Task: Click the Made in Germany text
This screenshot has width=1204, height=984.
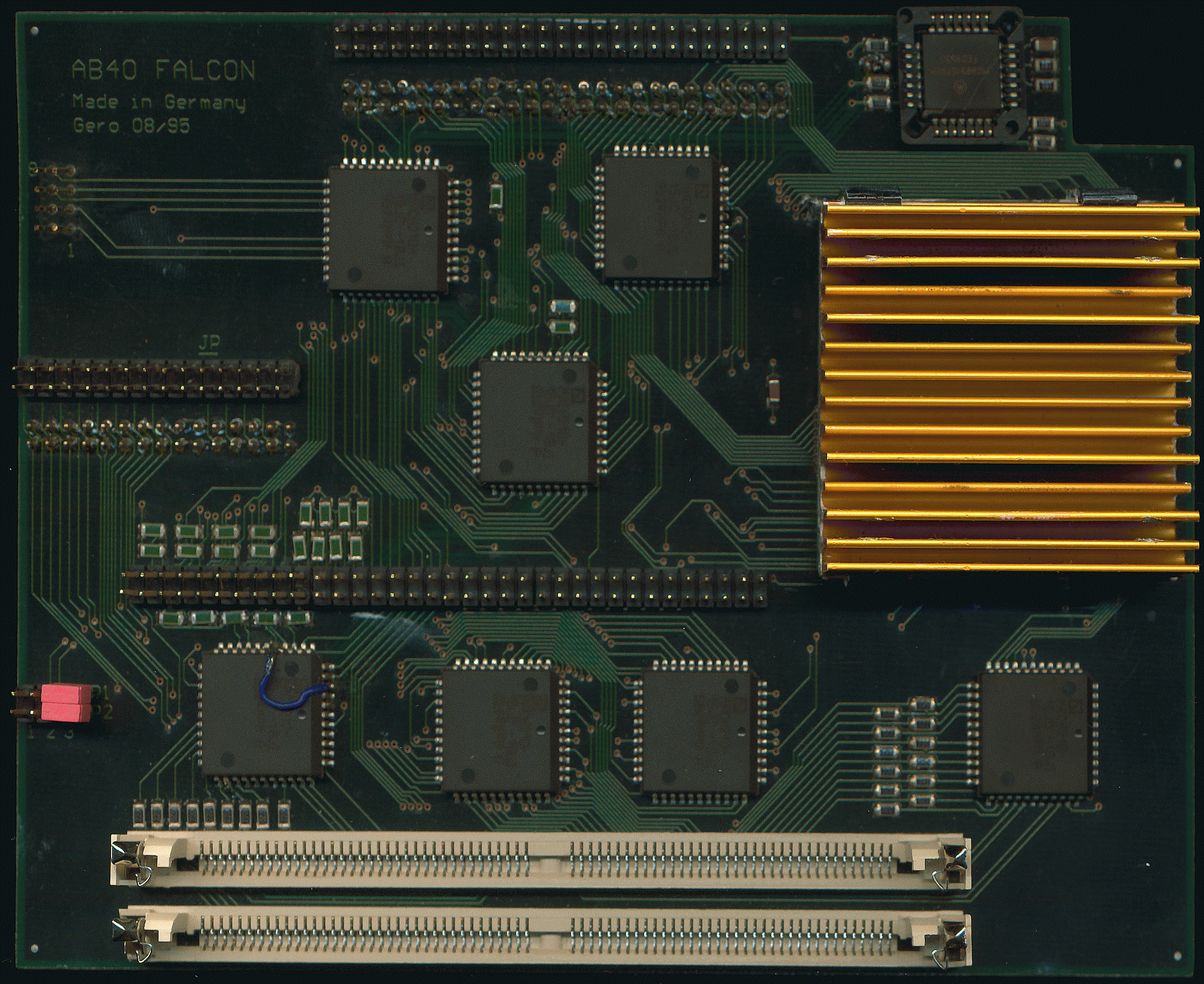Action: tap(159, 102)
